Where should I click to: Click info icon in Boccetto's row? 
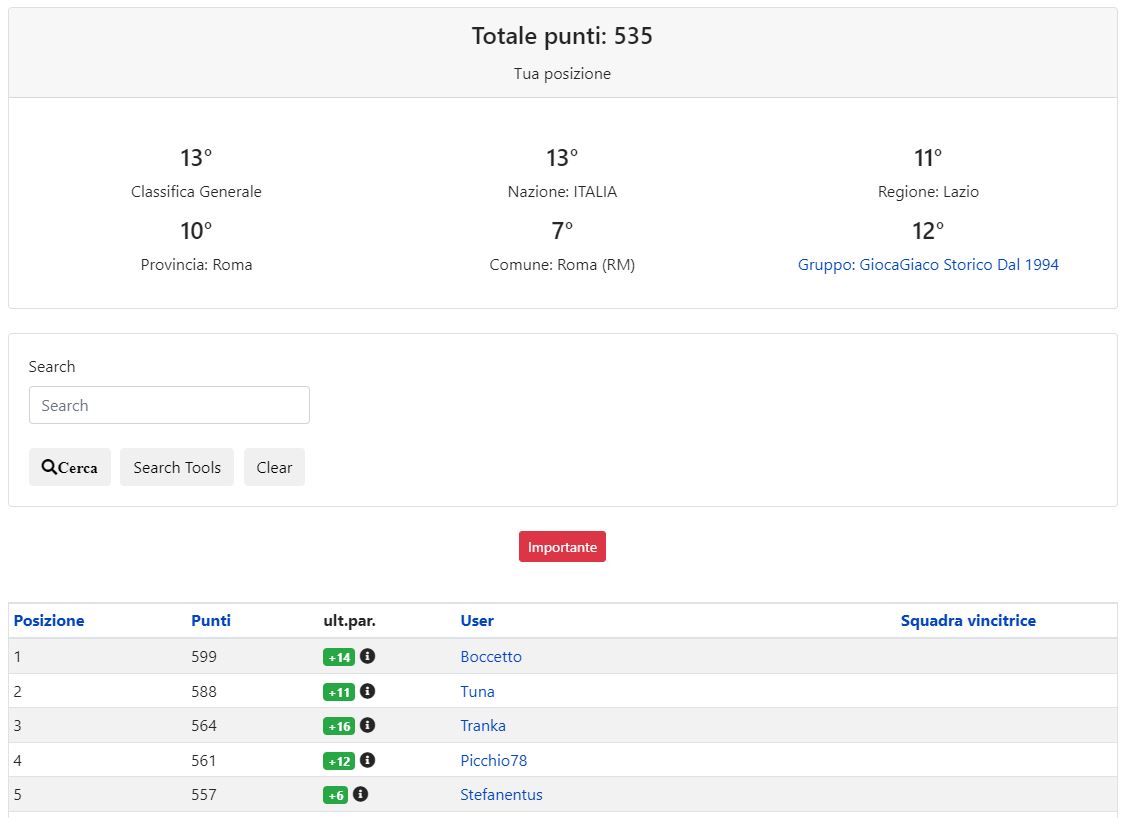(367, 657)
